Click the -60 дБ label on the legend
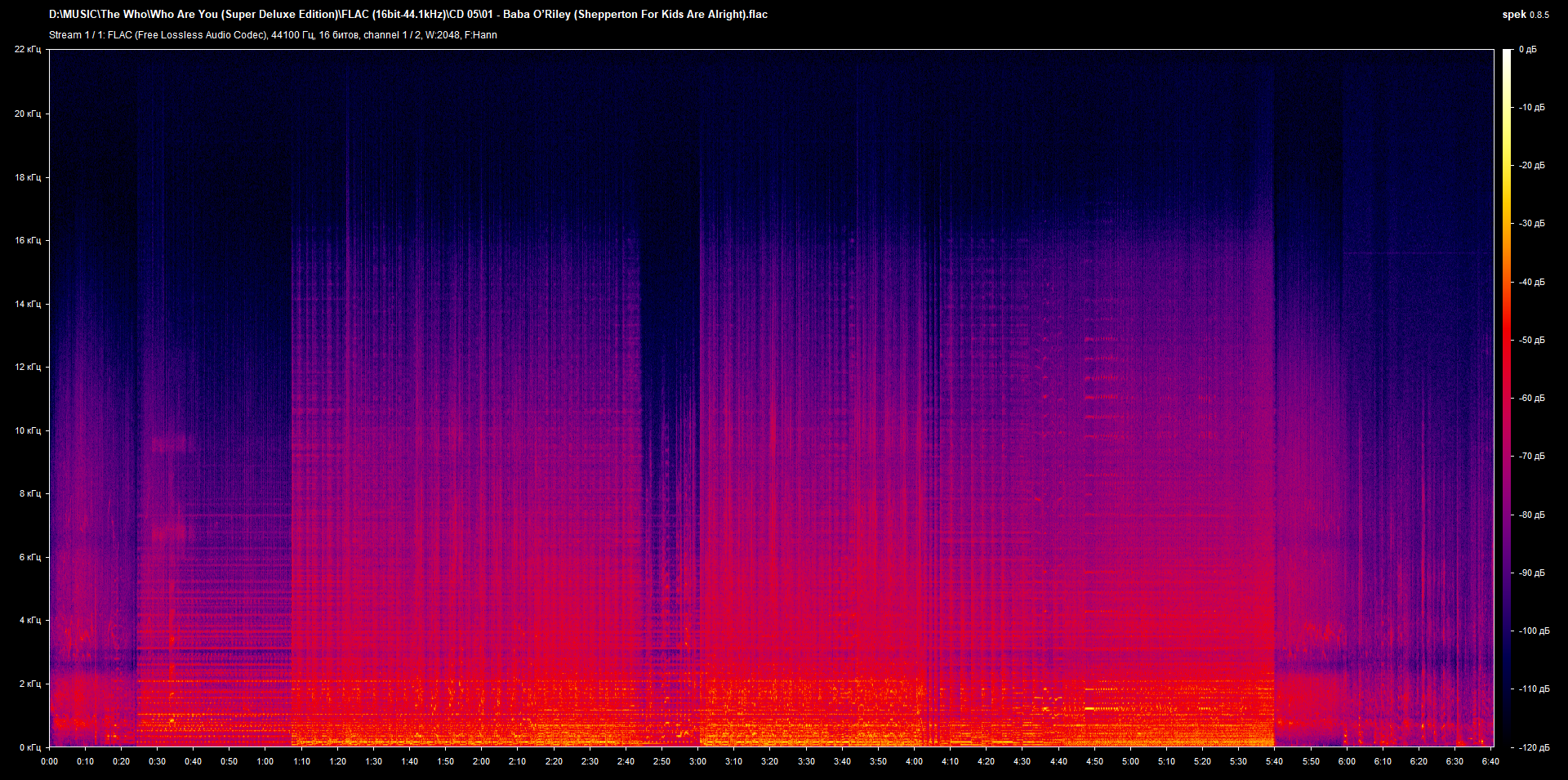The width and height of the screenshot is (1568, 780). [1531, 398]
